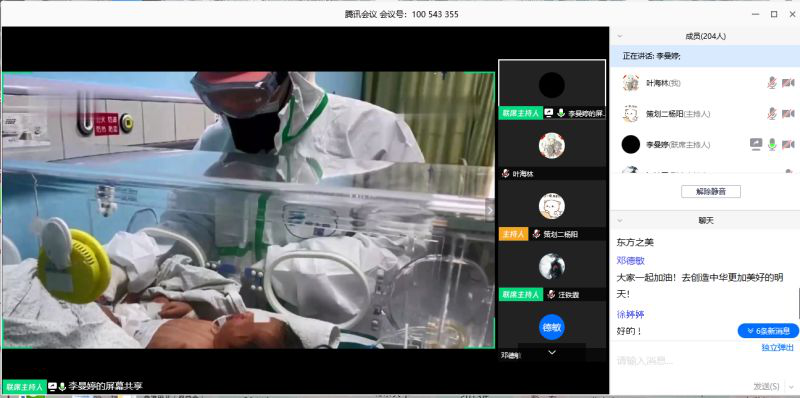Click the camera-off icon for 策划二杨阳
The height and width of the screenshot is (398, 800).
tap(788, 113)
